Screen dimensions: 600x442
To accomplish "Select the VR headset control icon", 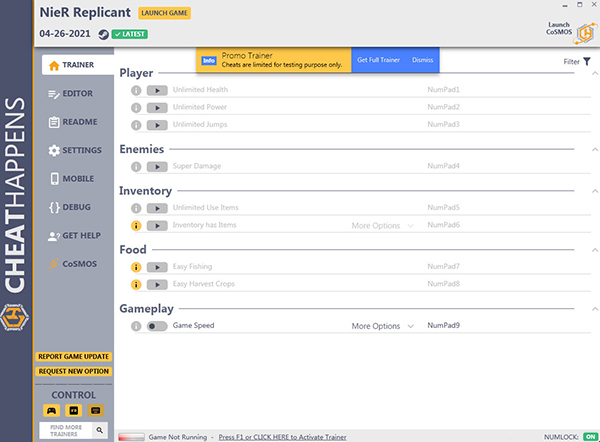I will (73, 411).
